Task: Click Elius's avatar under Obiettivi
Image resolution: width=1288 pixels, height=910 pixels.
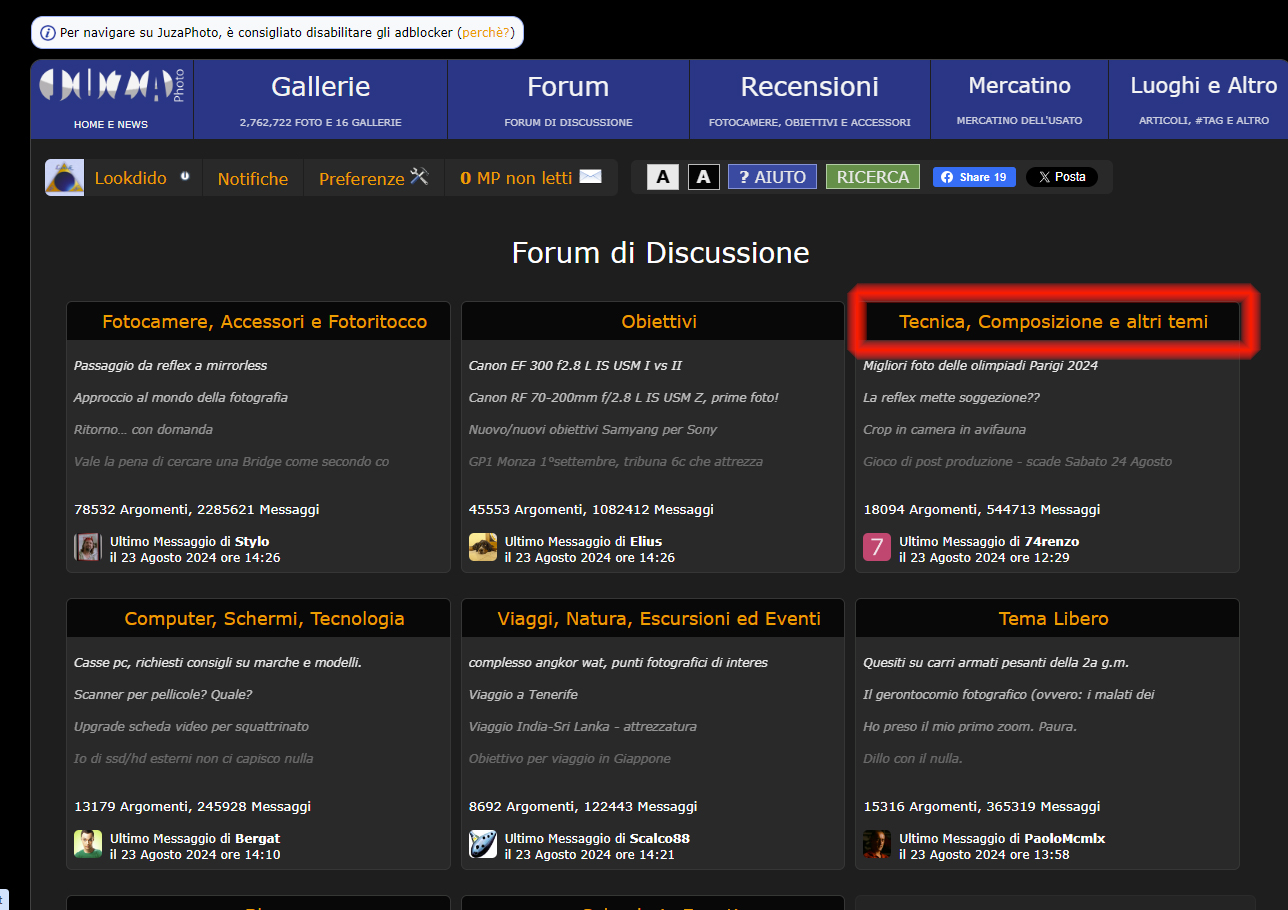Action: pyautogui.click(x=483, y=548)
